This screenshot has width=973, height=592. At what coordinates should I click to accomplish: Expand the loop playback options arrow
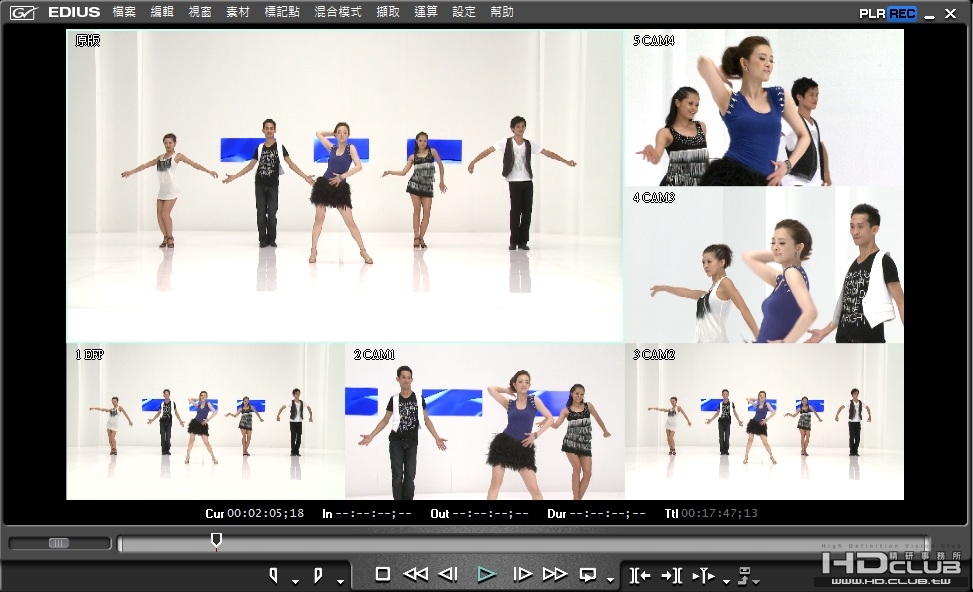coord(611,581)
